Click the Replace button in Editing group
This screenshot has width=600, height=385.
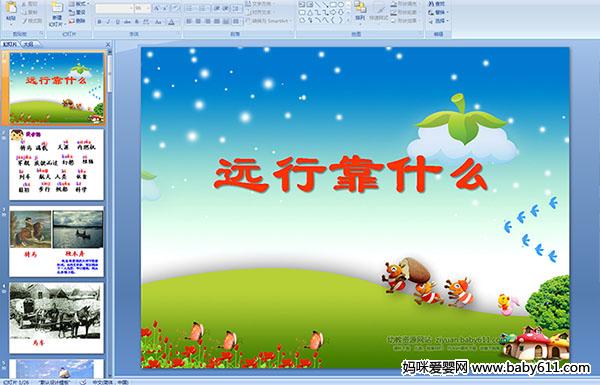[437, 13]
